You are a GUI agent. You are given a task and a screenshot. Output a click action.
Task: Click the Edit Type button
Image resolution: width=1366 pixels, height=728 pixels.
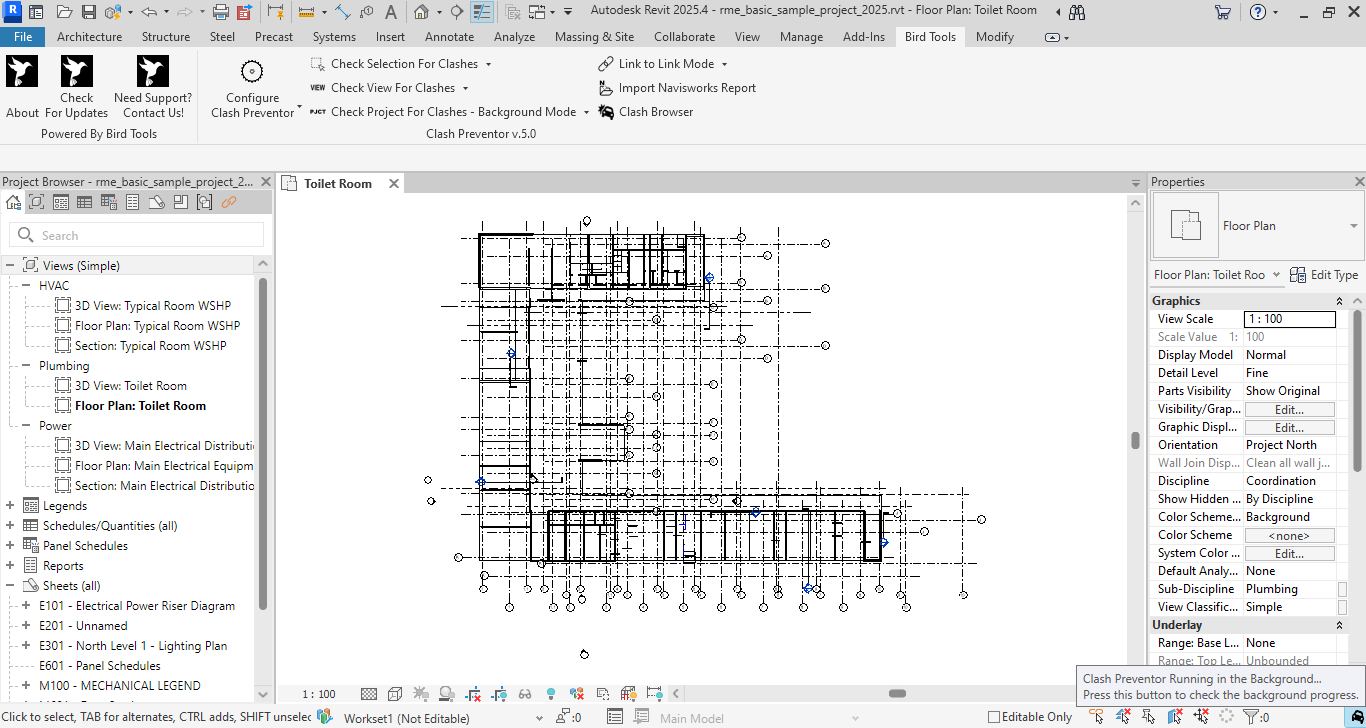tap(1324, 275)
